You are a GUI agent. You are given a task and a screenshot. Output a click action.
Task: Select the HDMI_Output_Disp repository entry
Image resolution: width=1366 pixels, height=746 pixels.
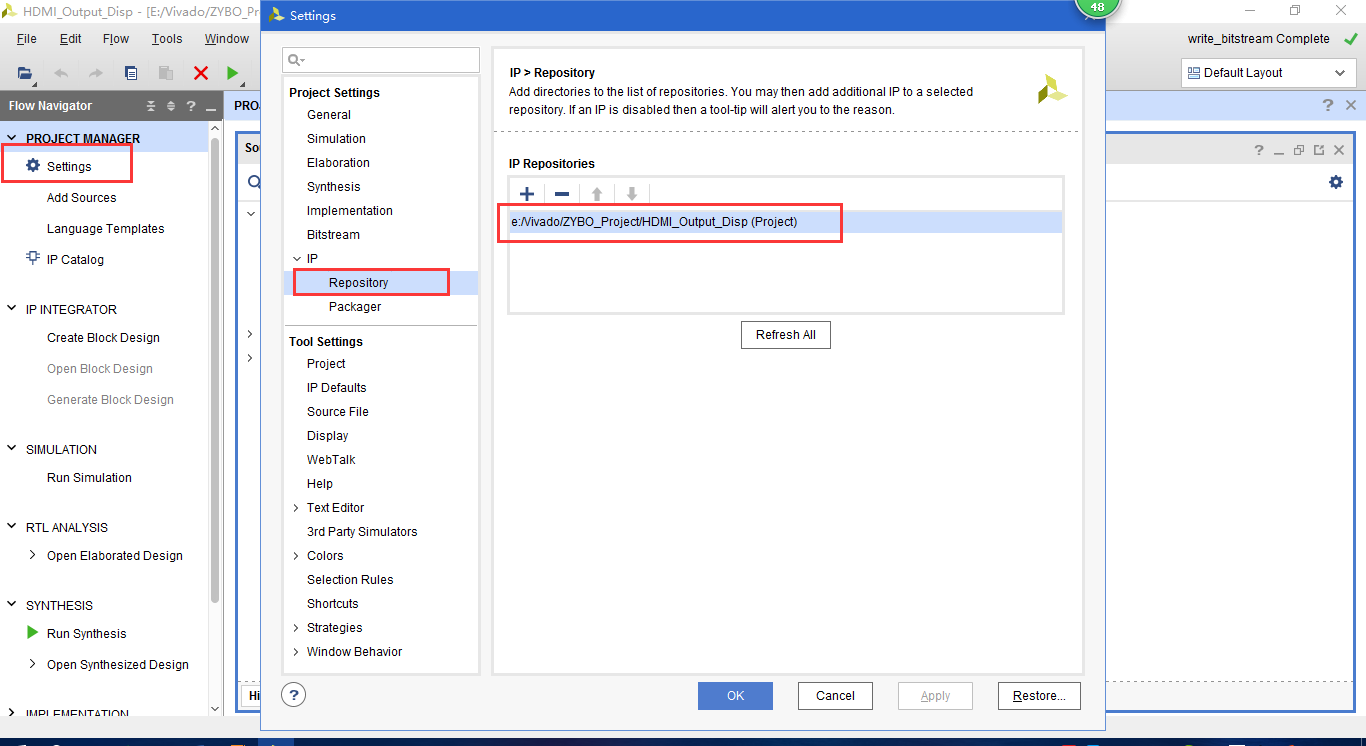[x=785, y=222]
